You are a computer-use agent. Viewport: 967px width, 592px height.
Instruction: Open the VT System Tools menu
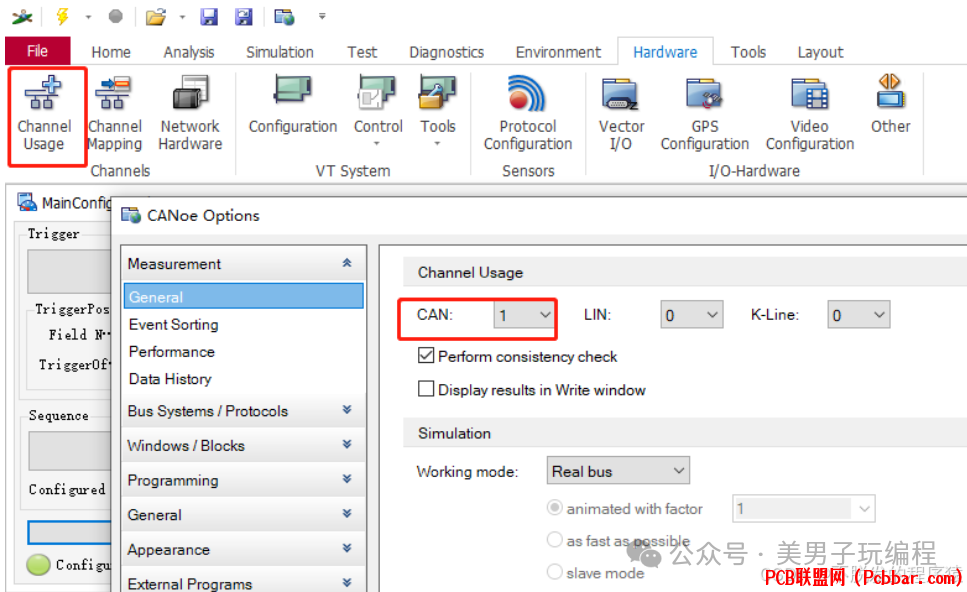click(438, 111)
